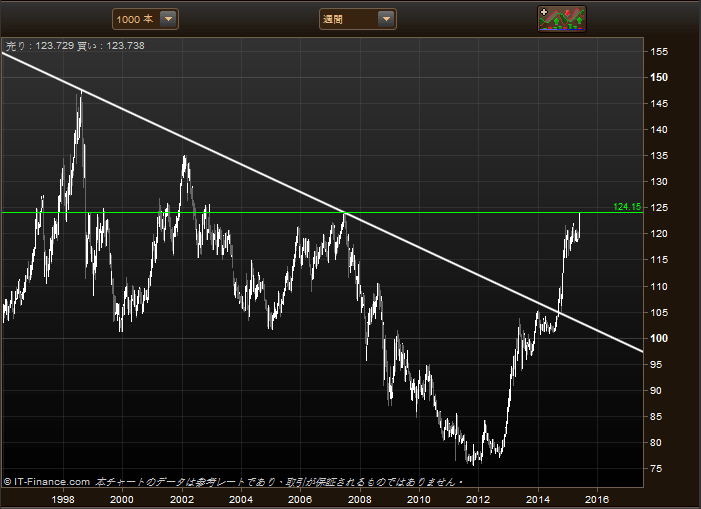Click the 売り 123.729 買い 123.738 quote text

tap(75, 46)
